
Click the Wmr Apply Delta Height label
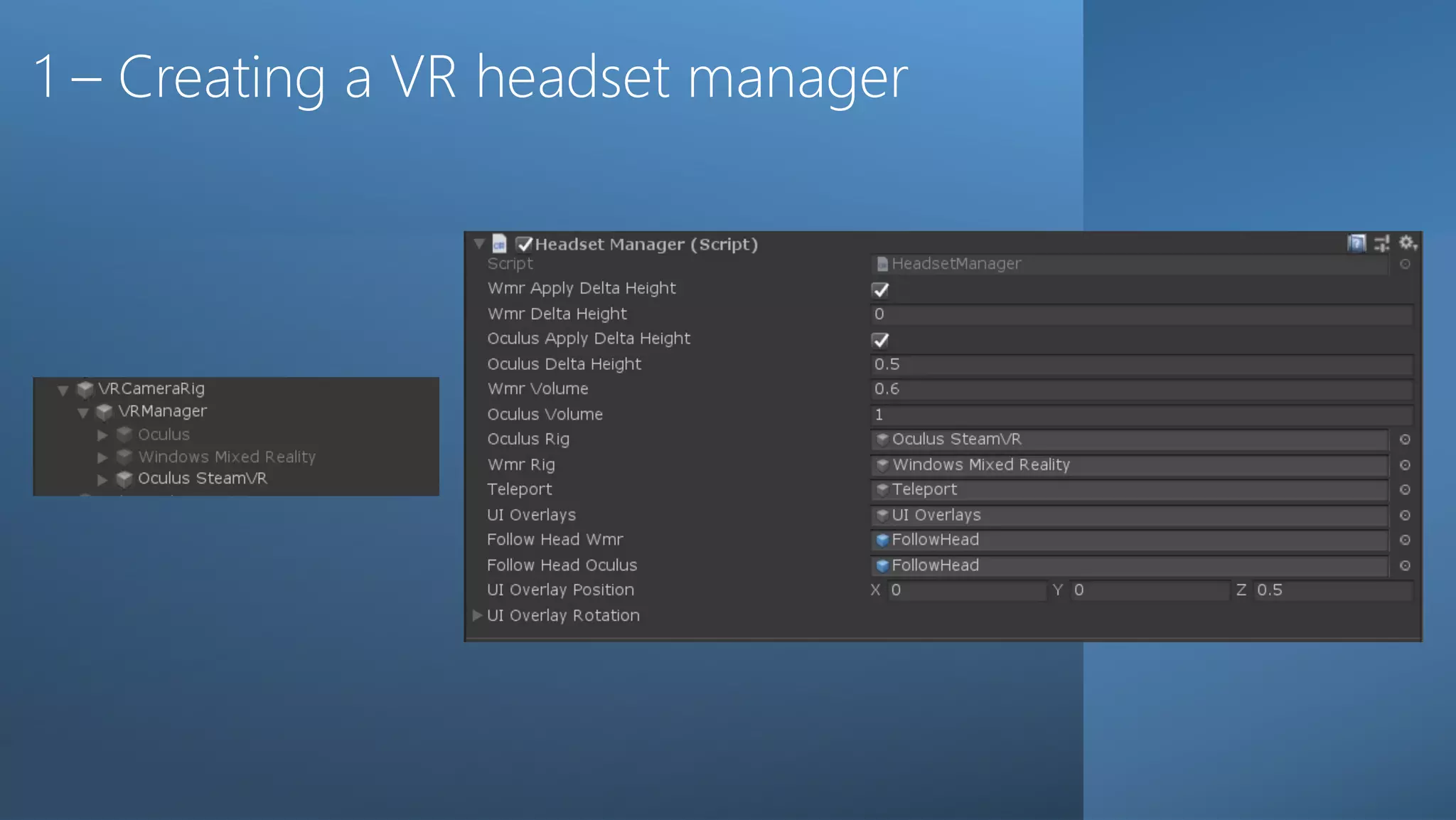pyautogui.click(x=582, y=289)
